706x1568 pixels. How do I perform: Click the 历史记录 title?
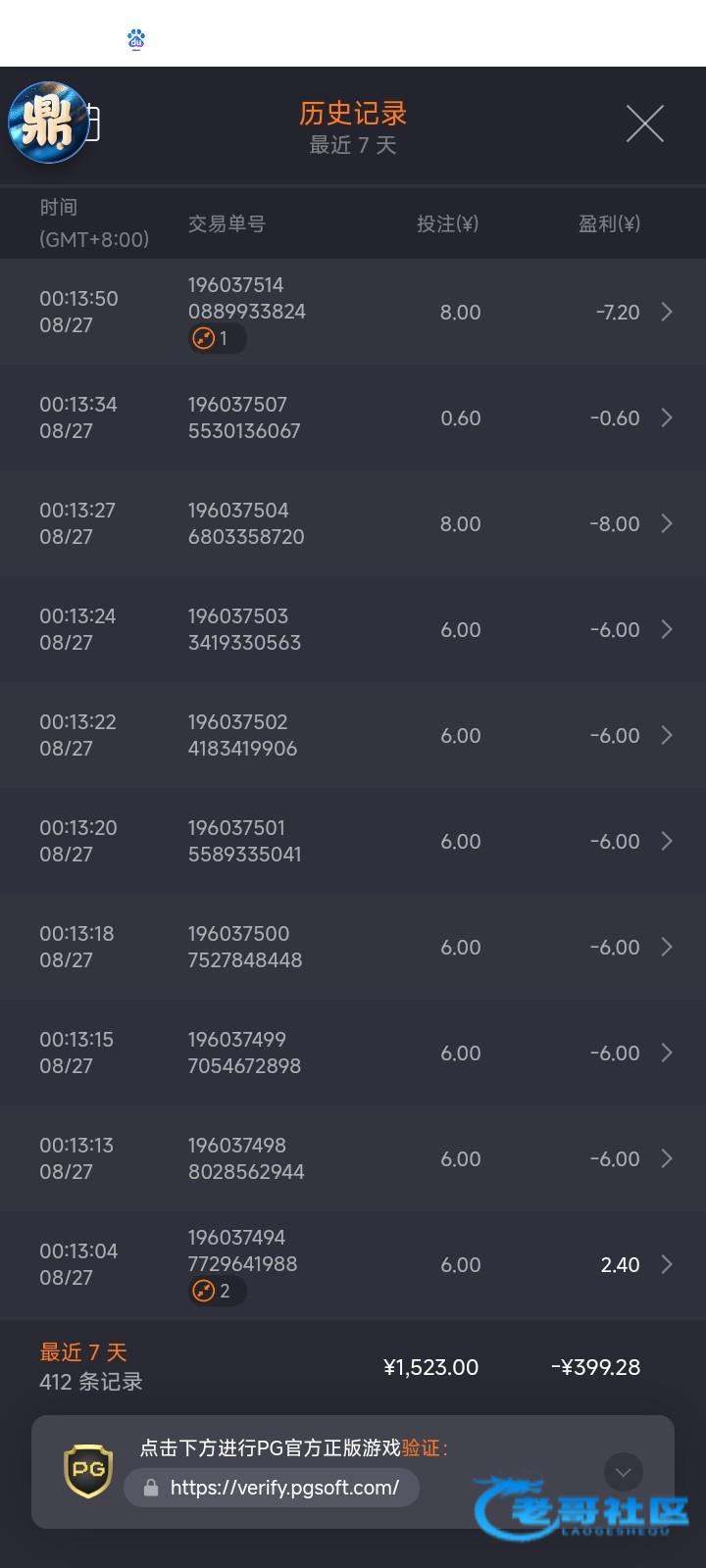(x=353, y=114)
